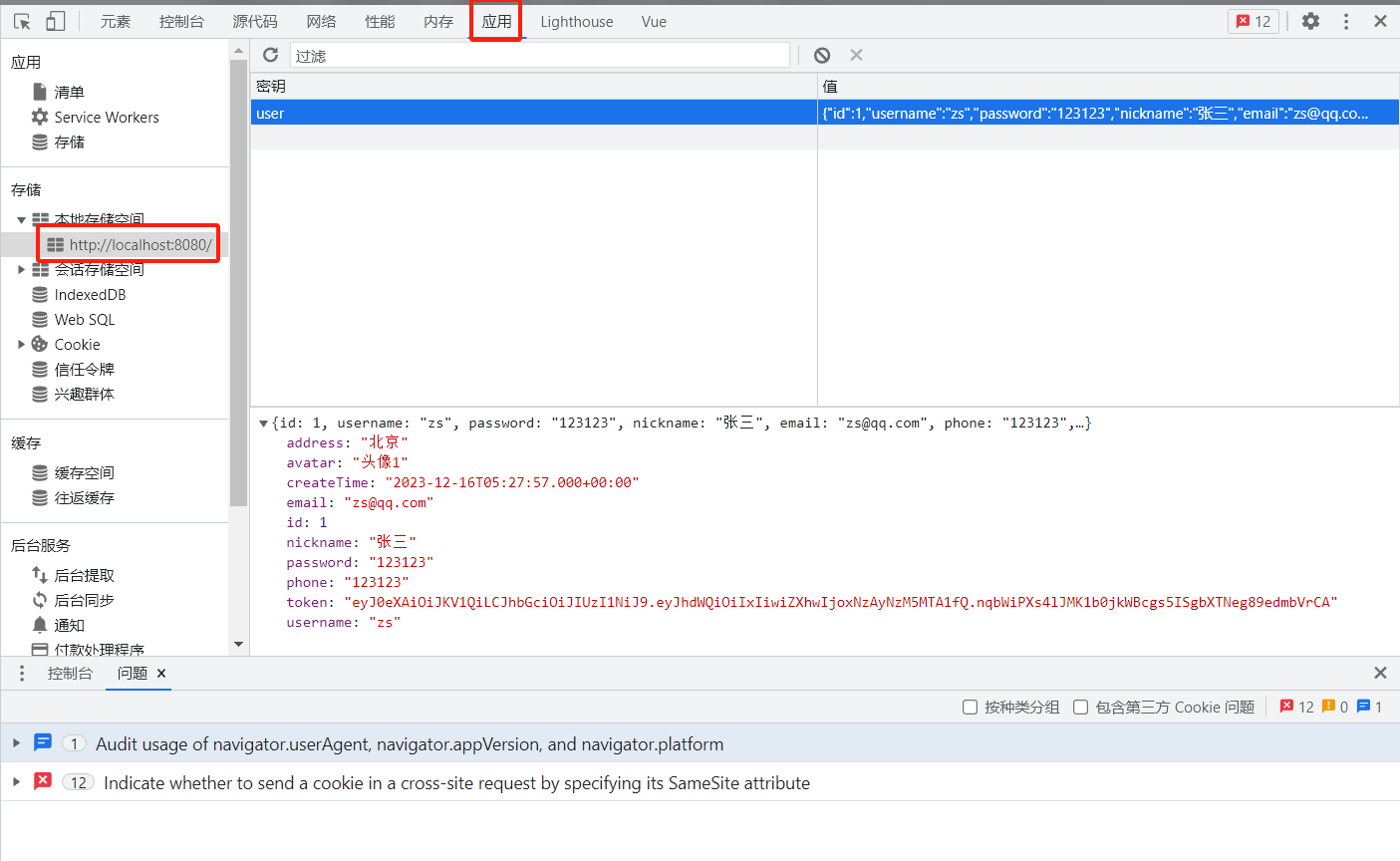Enable the 按种类分组 checkbox
Screen dimensions: 1400x861
click(x=970, y=707)
